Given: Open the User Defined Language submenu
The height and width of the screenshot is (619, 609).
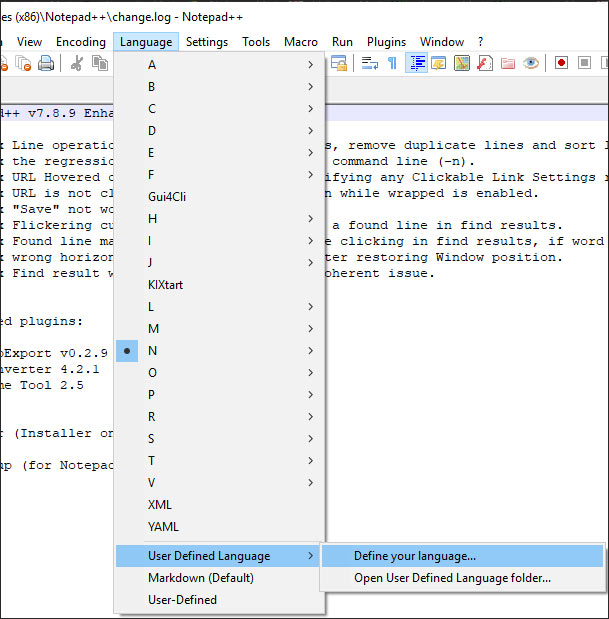Looking at the screenshot, I should 217,556.
